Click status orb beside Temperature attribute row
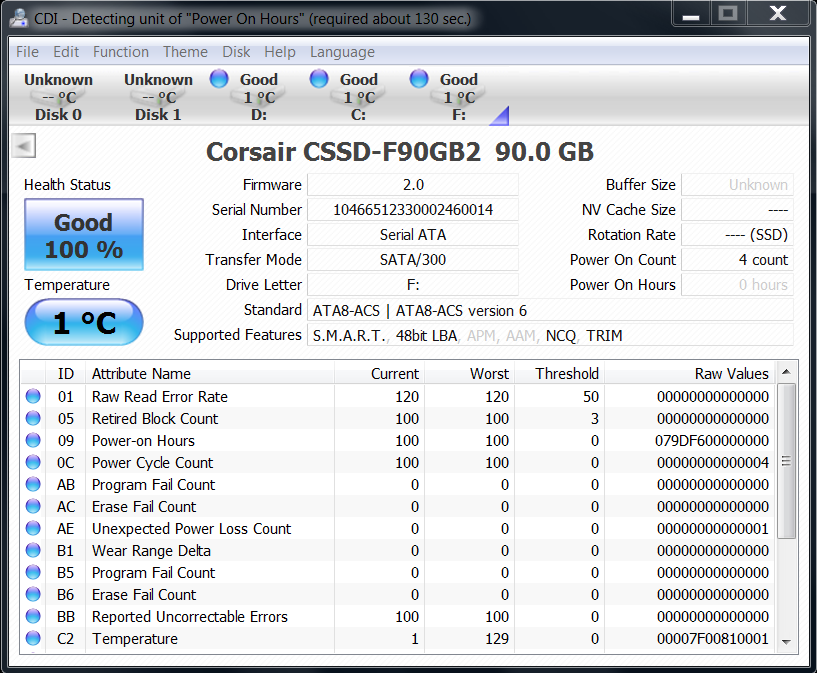This screenshot has height=673, width=817. point(34,639)
